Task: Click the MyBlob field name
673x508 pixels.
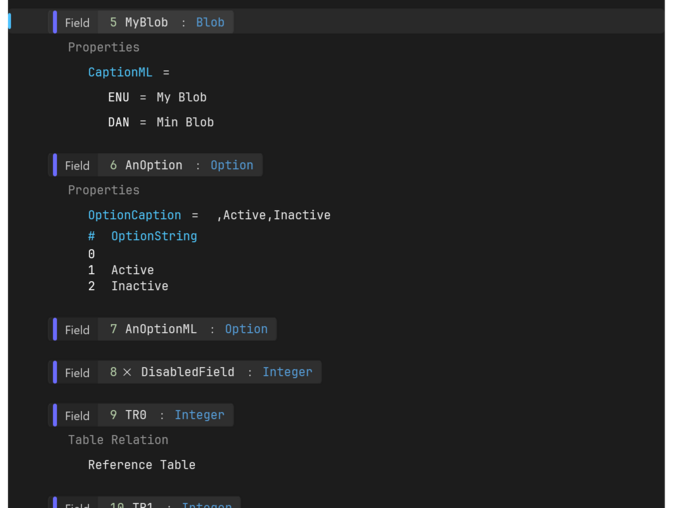Action: [146, 22]
